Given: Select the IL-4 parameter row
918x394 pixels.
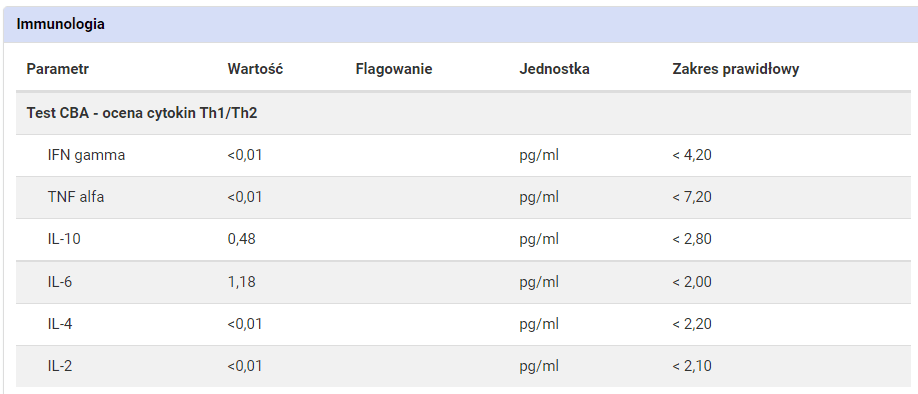Looking at the screenshot, I should (463, 324).
